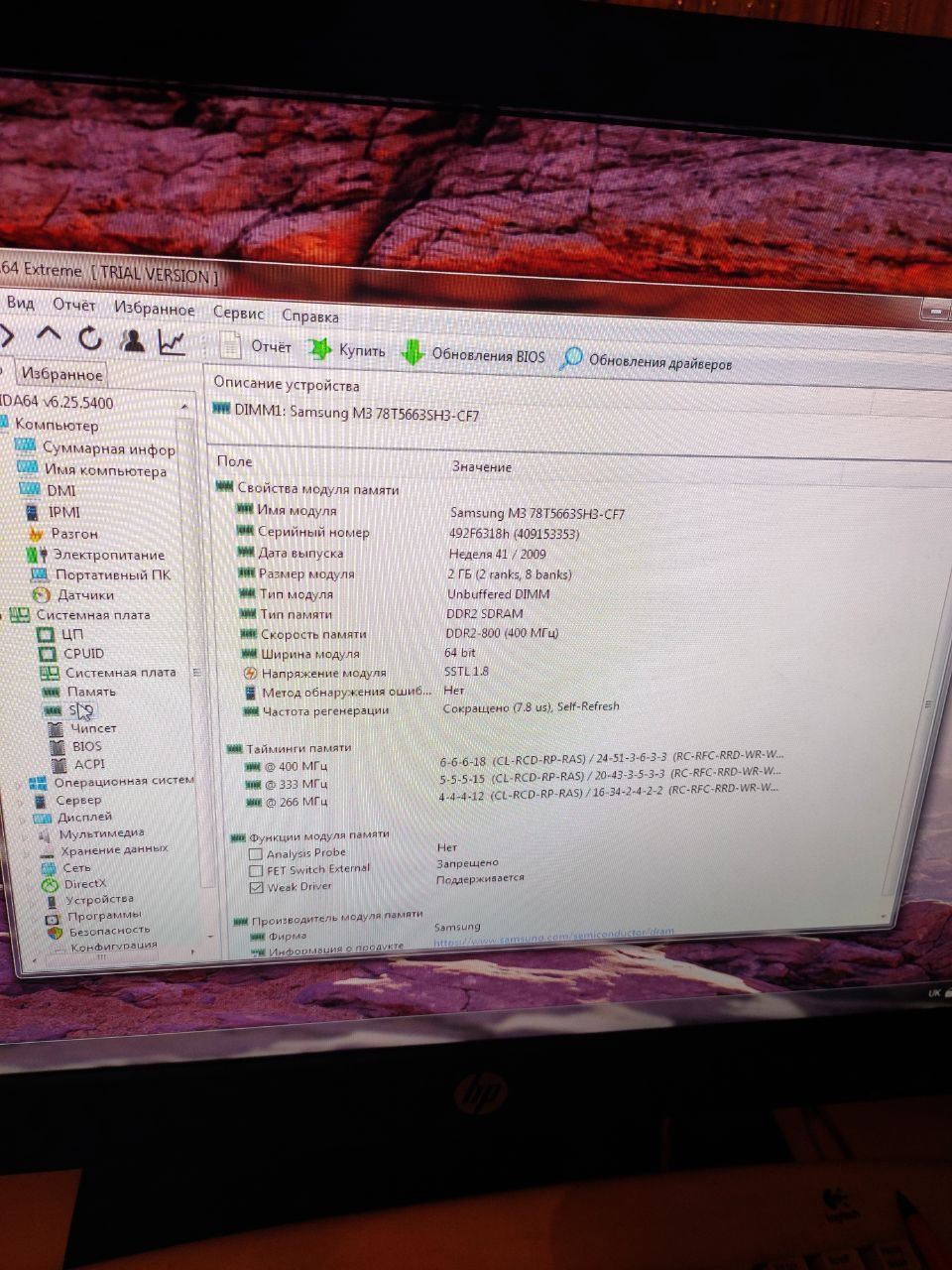Select the Датчики tree item

(73, 595)
